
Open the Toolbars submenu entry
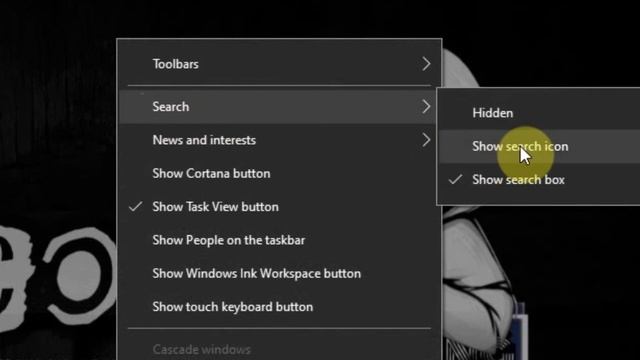tap(279, 64)
